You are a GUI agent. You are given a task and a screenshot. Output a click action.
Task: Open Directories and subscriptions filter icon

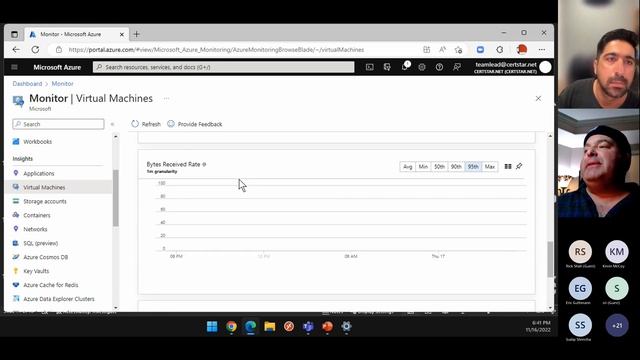coord(387,67)
